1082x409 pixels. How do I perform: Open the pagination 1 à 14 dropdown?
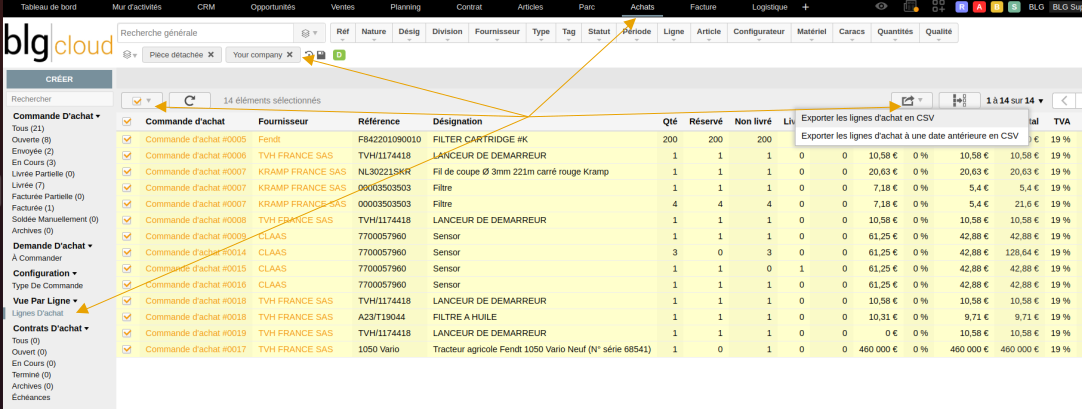click(x=1014, y=101)
